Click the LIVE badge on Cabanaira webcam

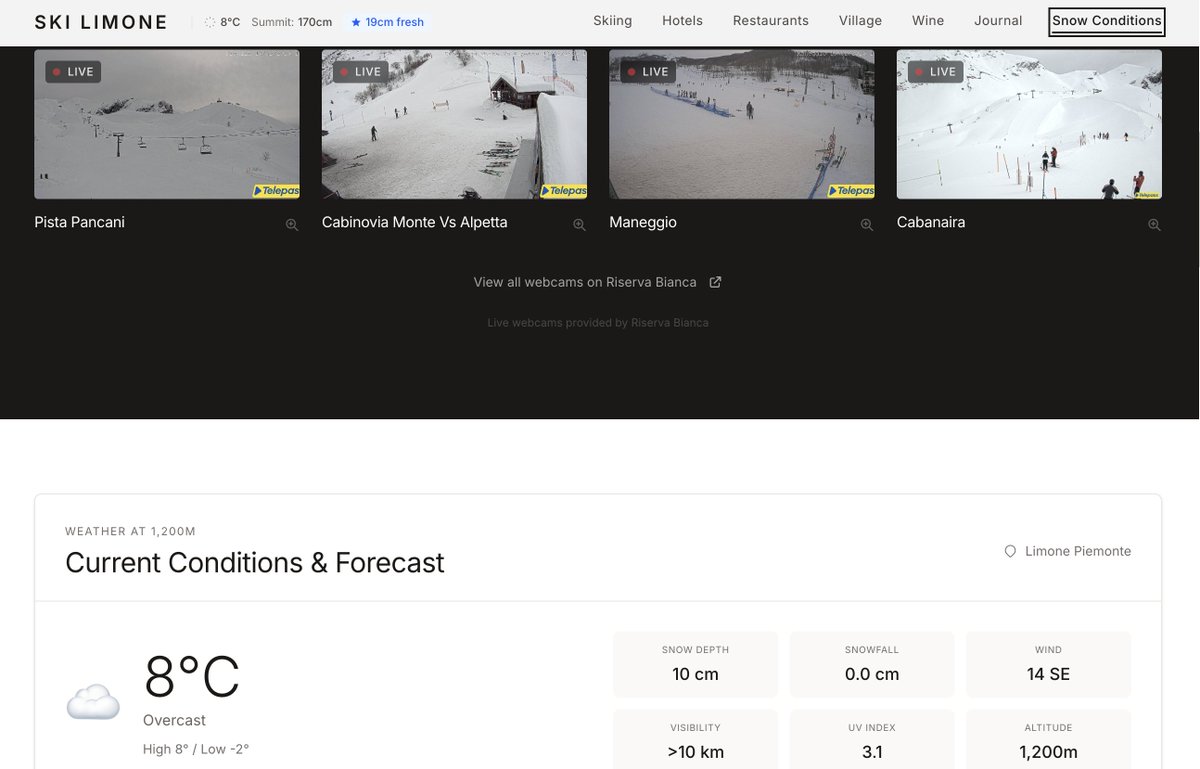tap(935, 72)
